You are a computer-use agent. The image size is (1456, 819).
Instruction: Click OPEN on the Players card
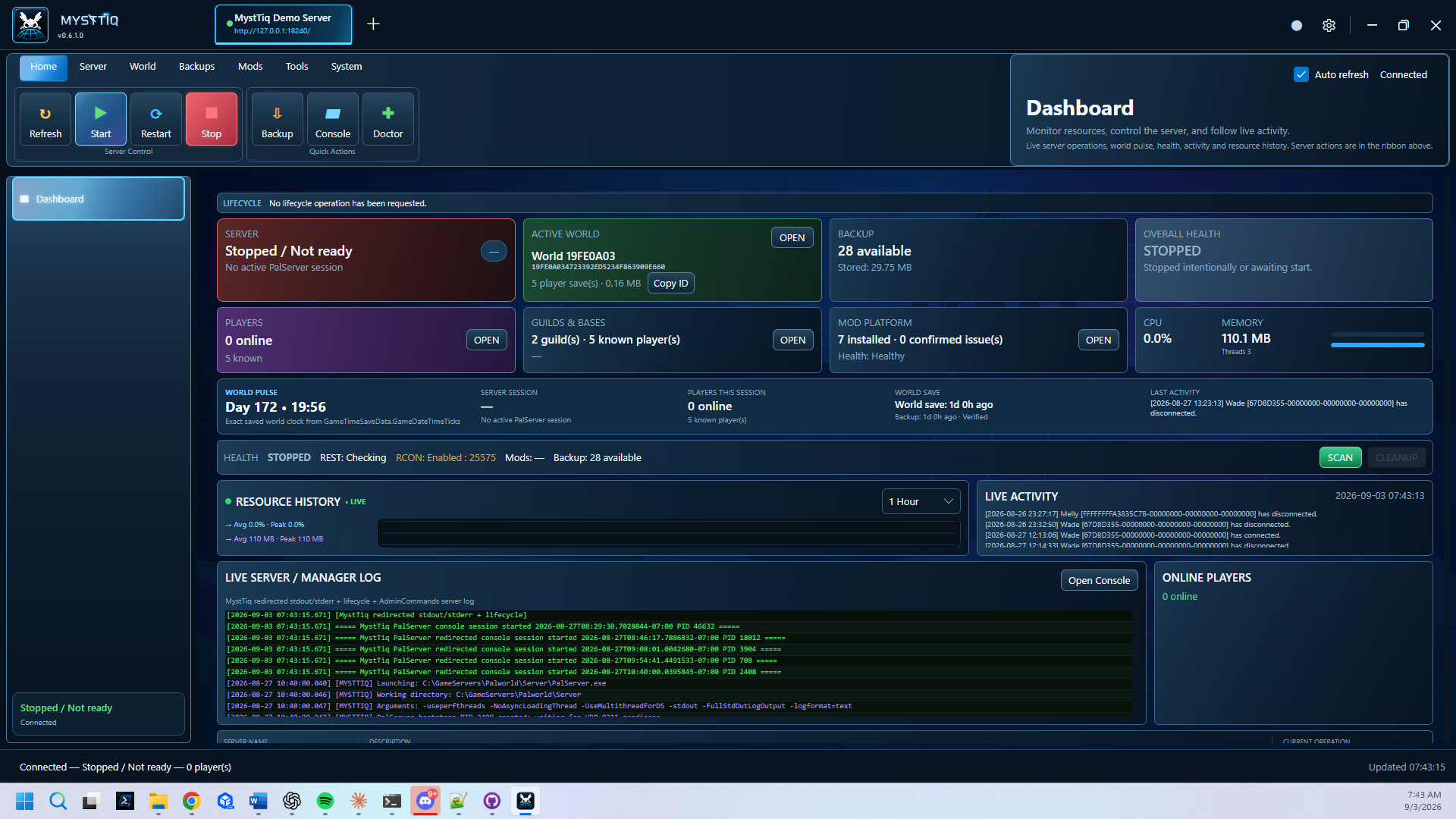pos(486,340)
